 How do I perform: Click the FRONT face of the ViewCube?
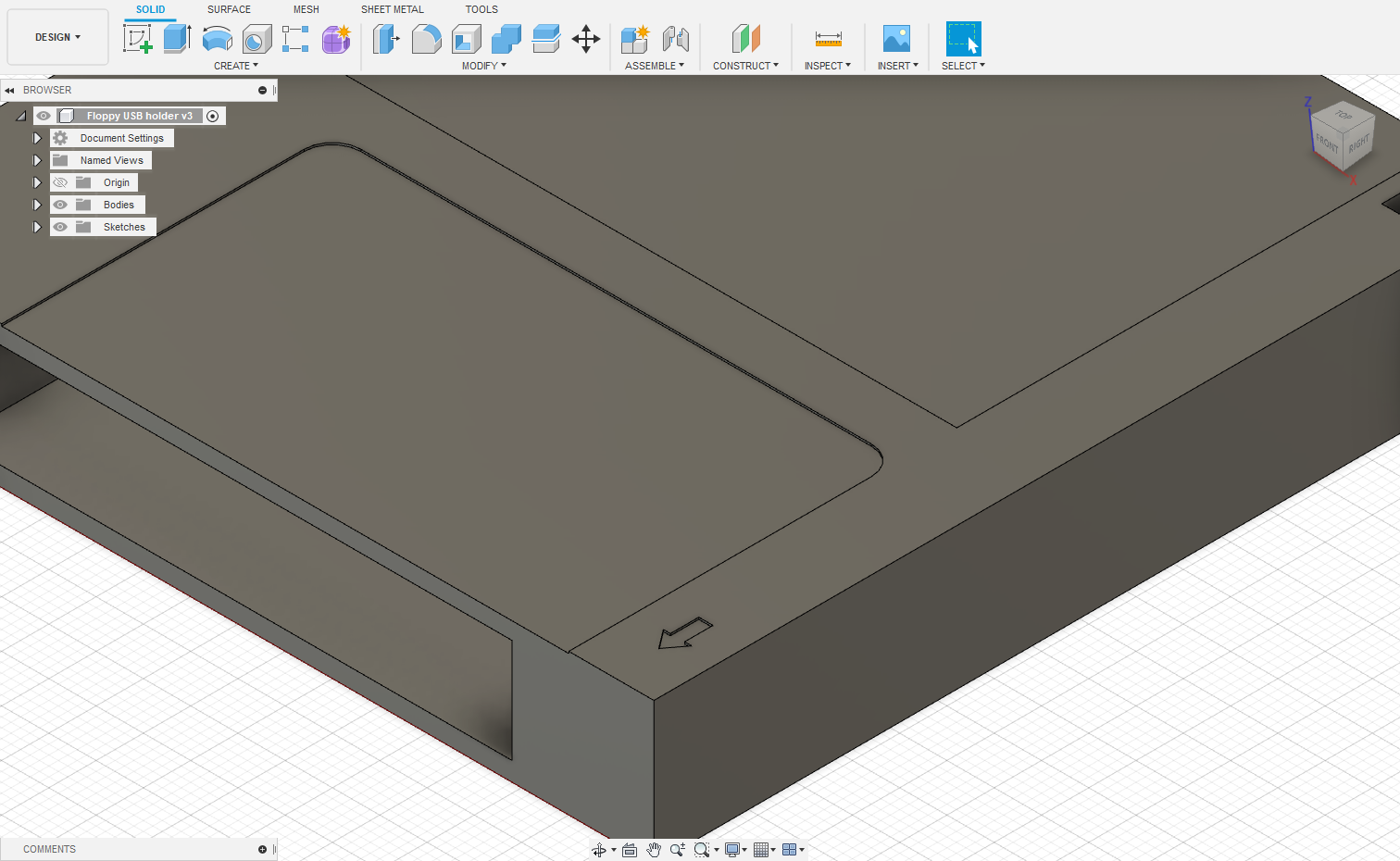(1327, 144)
